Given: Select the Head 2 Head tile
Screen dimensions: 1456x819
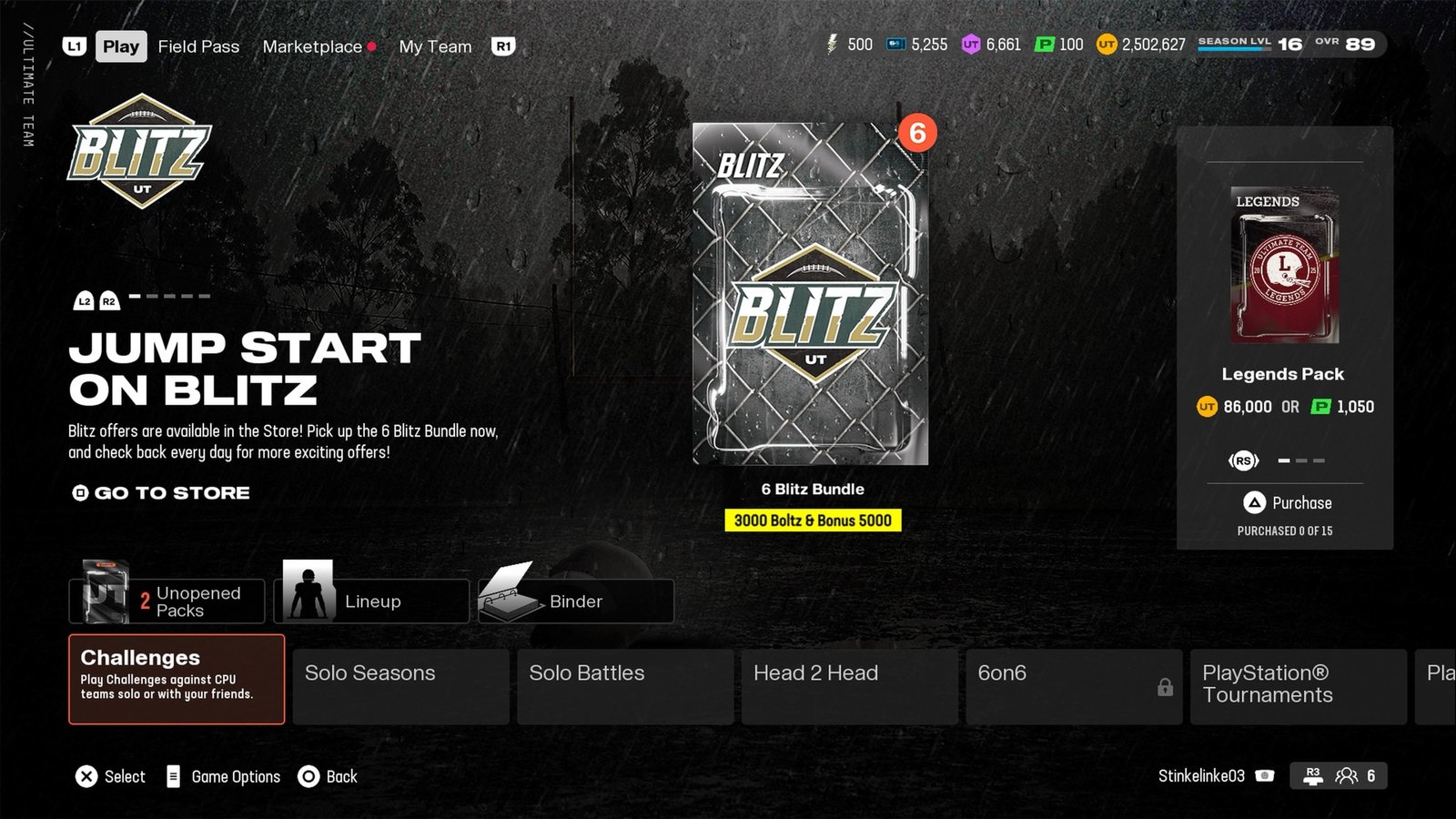Looking at the screenshot, I should click(849, 687).
